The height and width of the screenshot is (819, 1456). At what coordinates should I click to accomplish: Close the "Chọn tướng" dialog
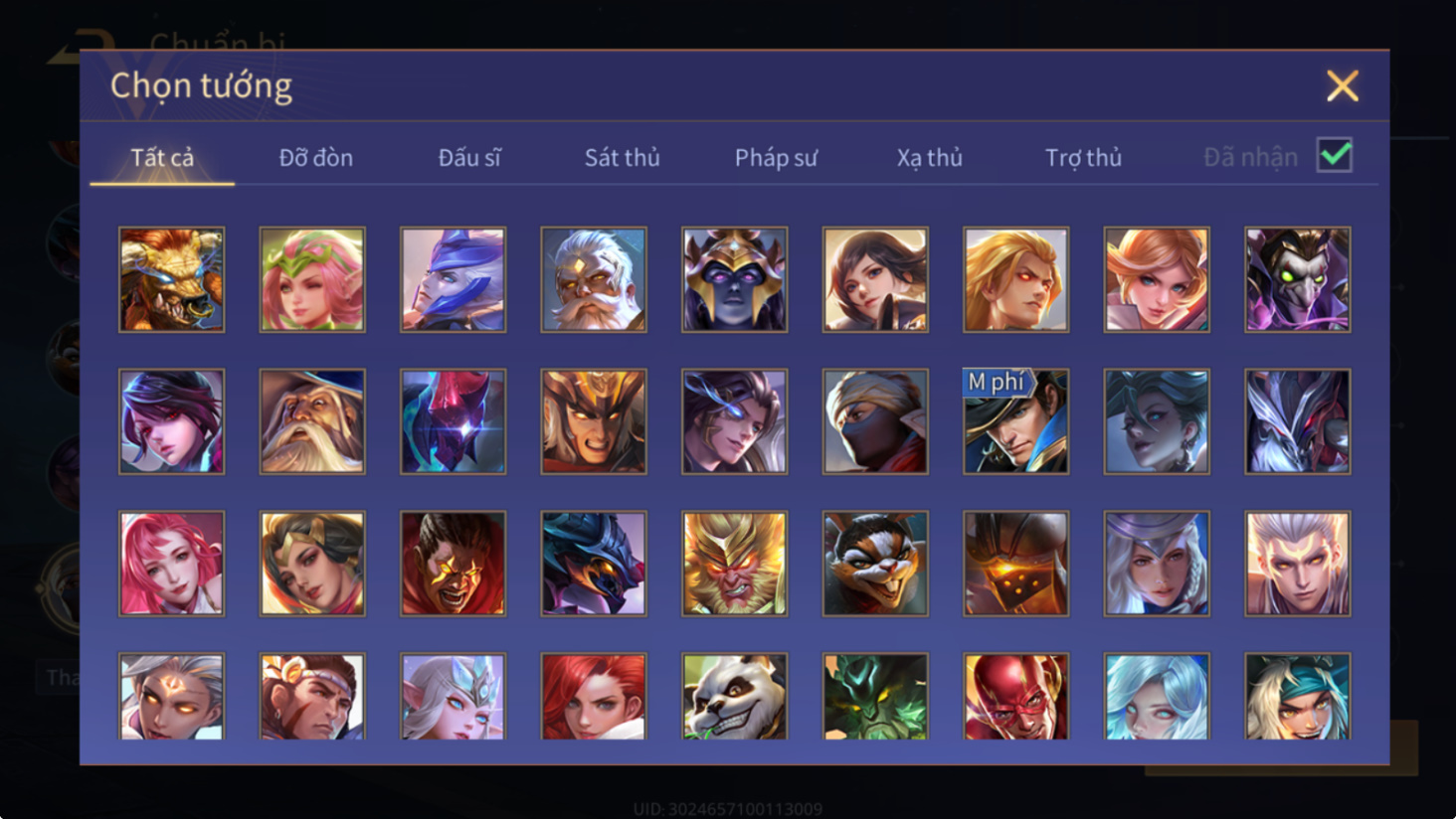click(1342, 85)
